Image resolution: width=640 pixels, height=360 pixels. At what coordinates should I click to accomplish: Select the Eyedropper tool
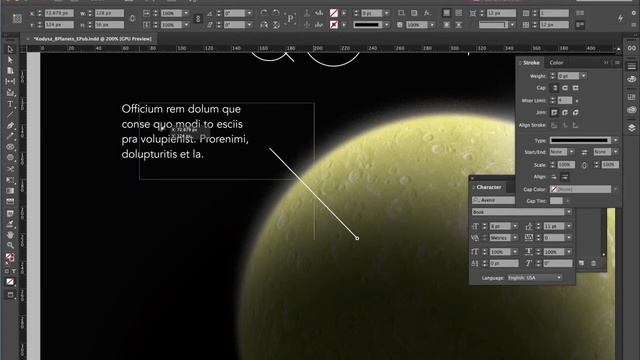pyautogui.click(x=10, y=224)
